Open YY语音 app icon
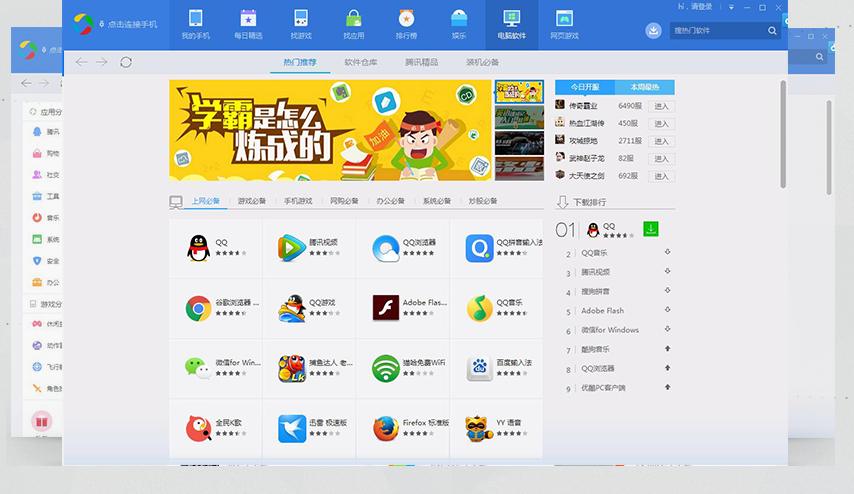The width and height of the screenshot is (854, 494). point(479,428)
